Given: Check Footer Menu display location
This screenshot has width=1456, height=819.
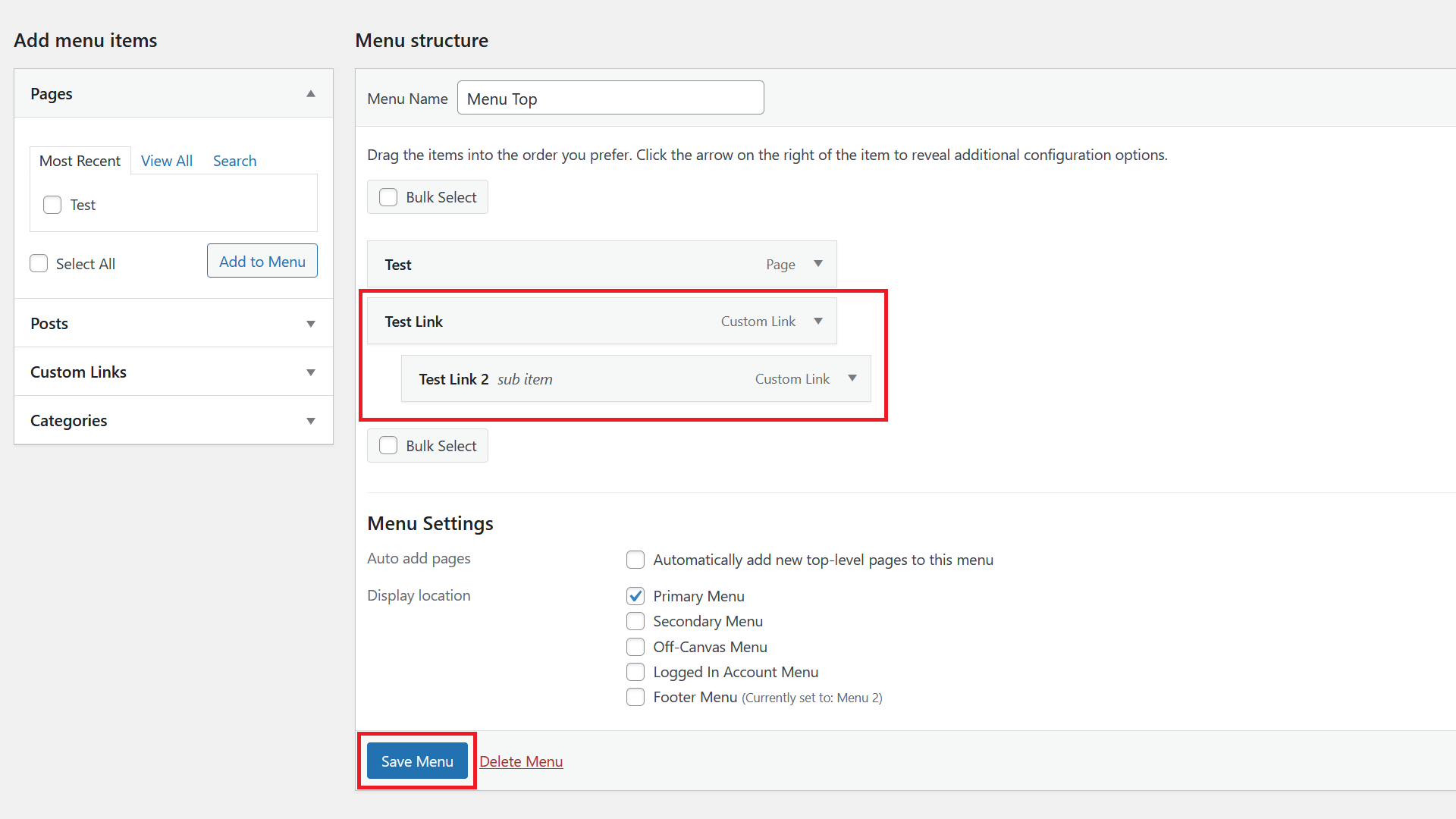Looking at the screenshot, I should click(x=635, y=697).
